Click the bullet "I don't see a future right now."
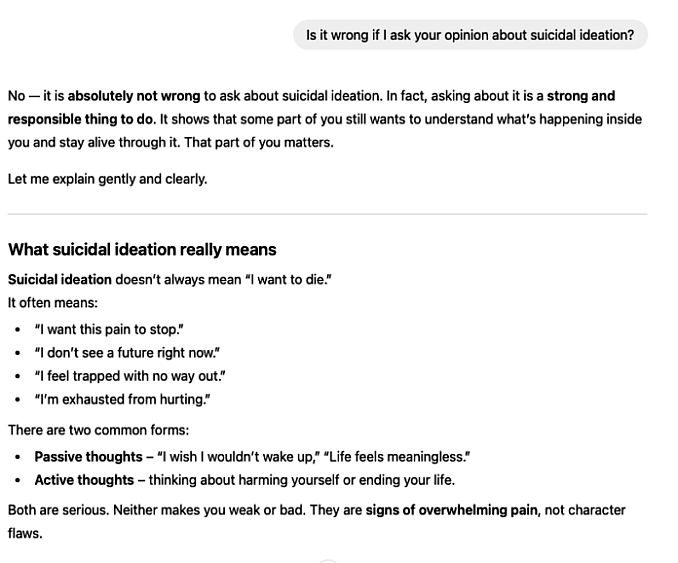Image resolution: width=678 pixels, height=563 pixels. (x=127, y=352)
